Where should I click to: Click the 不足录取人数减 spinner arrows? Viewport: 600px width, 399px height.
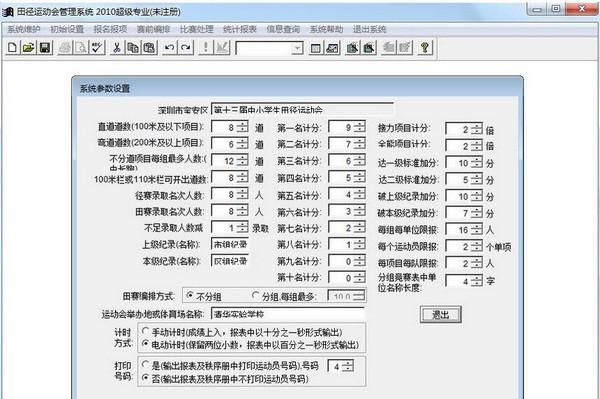point(242,228)
